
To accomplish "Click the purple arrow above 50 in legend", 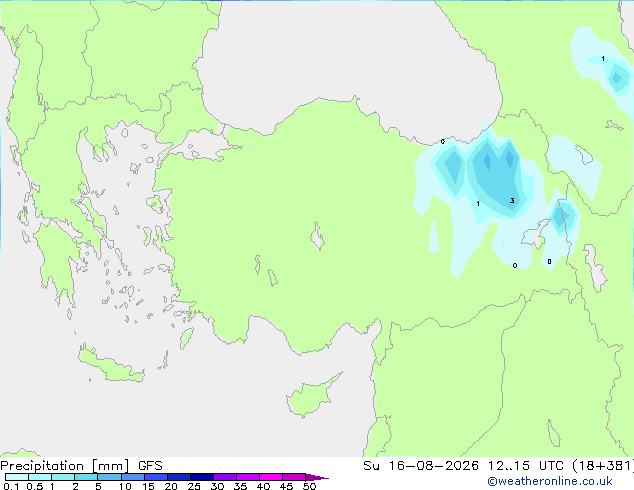I will [x=317, y=477].
